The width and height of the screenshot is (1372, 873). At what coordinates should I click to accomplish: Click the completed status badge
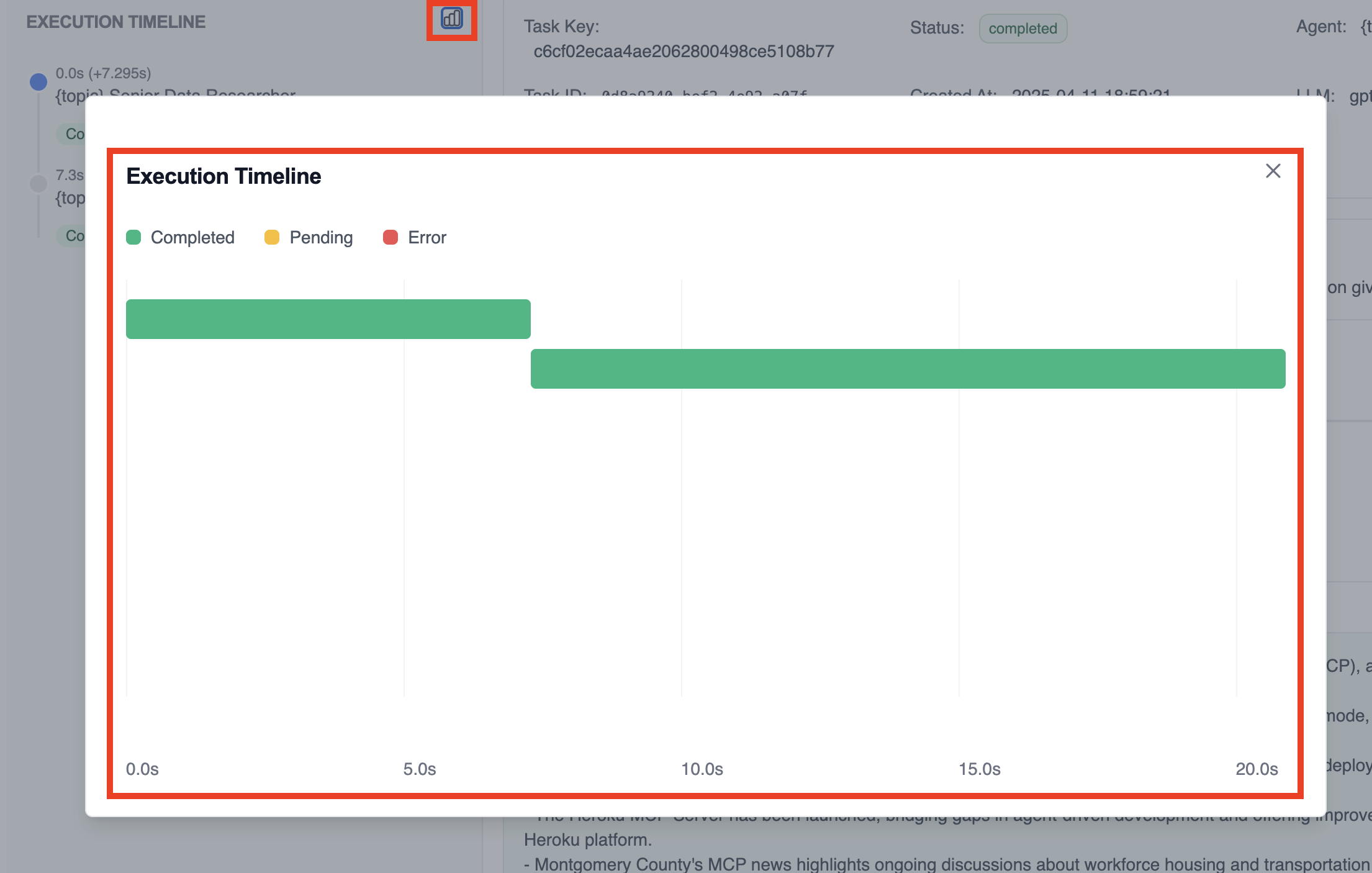click(1022, 29)
